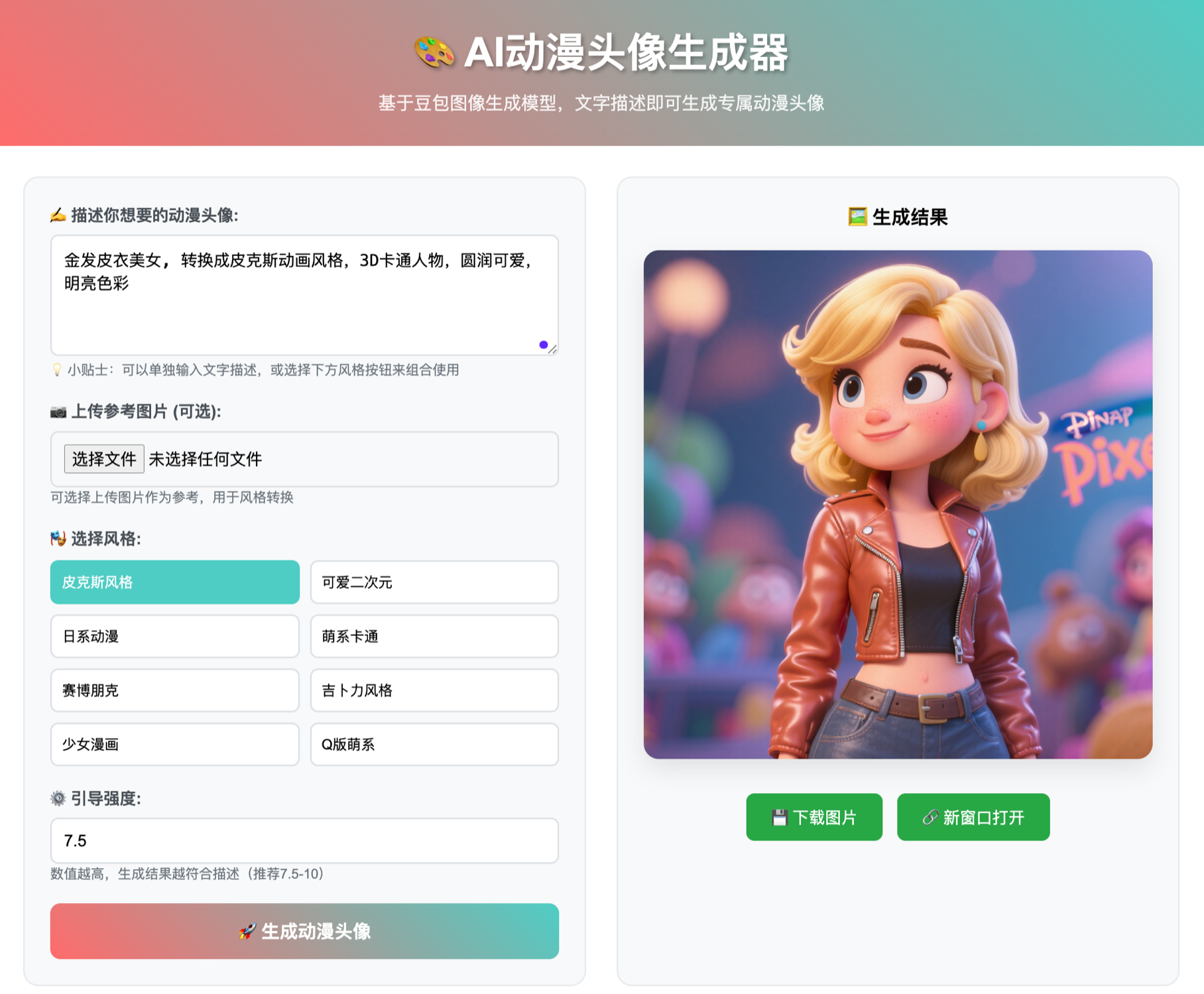Click the gear icon beside 引导强度
This screenshot has width=1204, height=994.
tap(58, 798)
